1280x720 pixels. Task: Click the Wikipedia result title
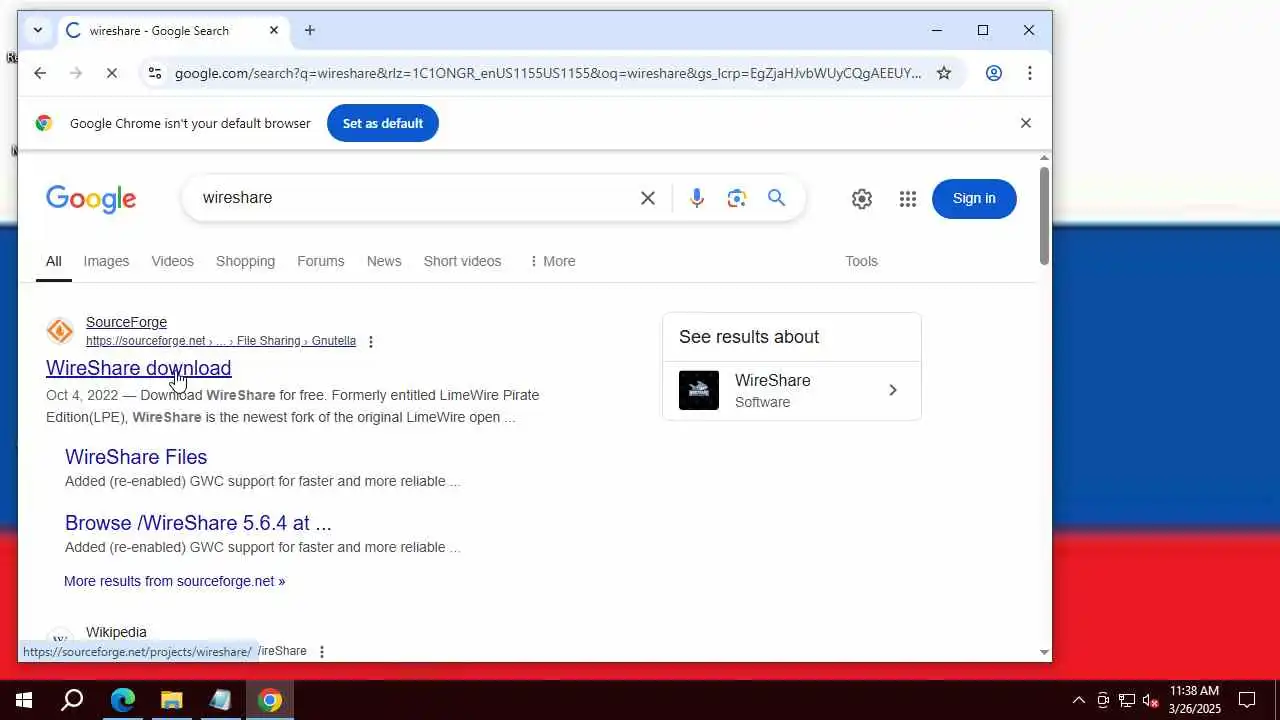pyautogui.click(x=116, y=632)
